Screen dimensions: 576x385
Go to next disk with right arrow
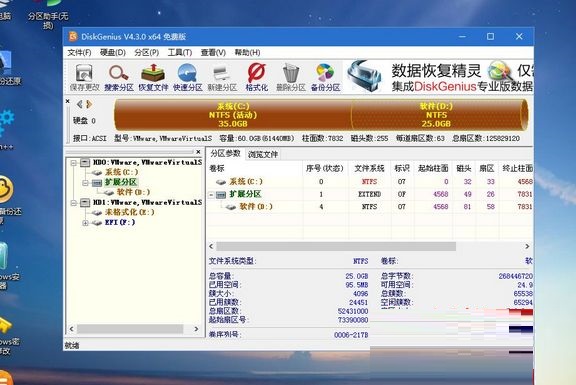point(89,104)
